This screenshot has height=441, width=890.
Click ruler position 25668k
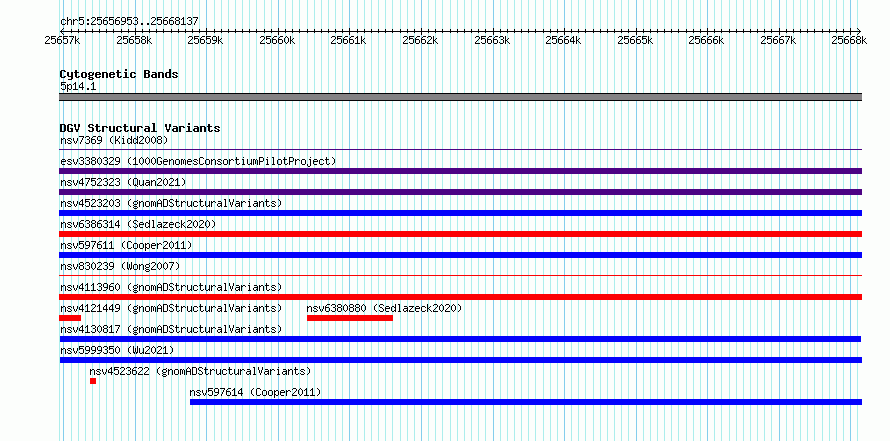(x=849, y=40)
